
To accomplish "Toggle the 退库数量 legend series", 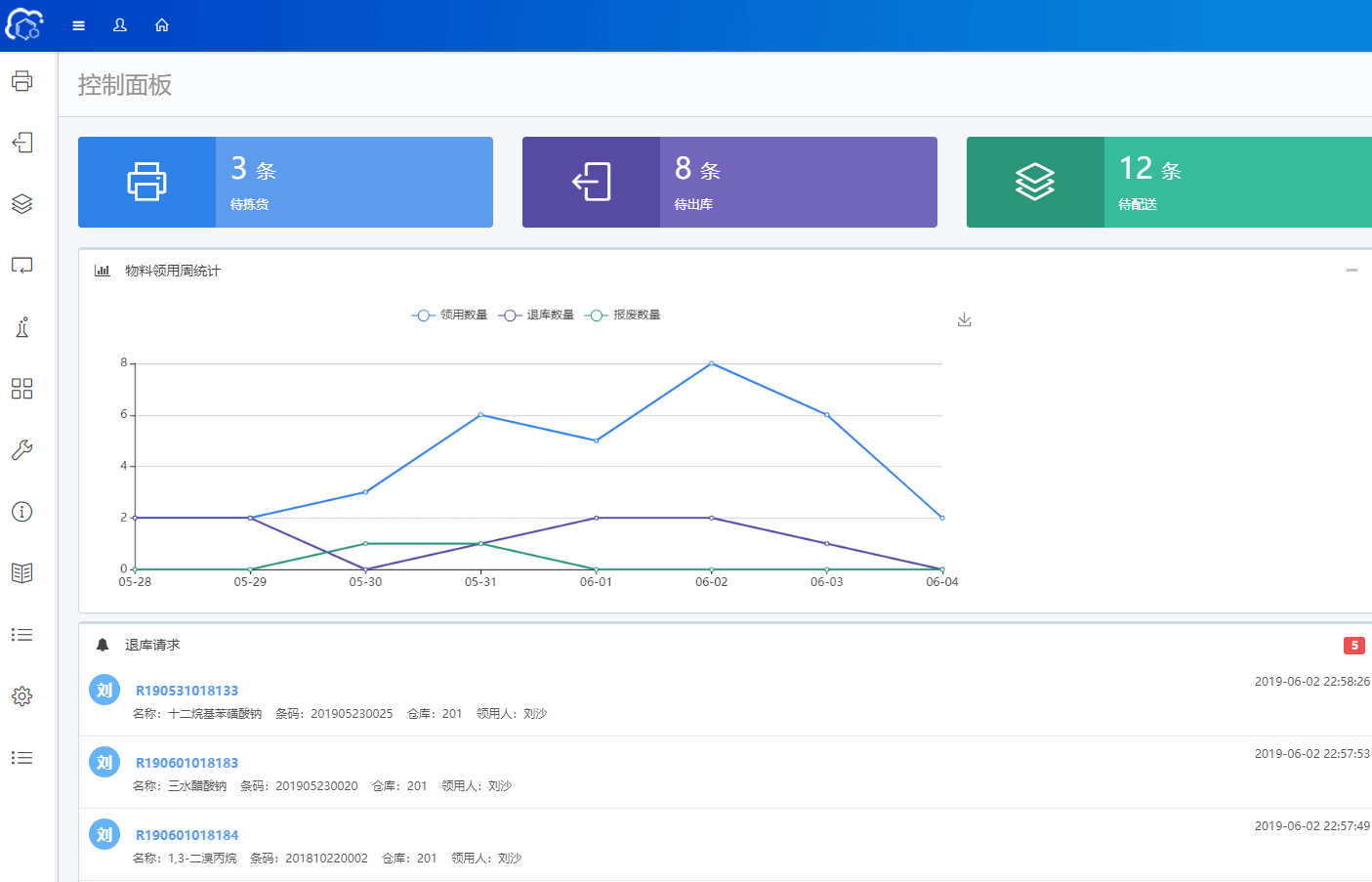I will [536, 315].
